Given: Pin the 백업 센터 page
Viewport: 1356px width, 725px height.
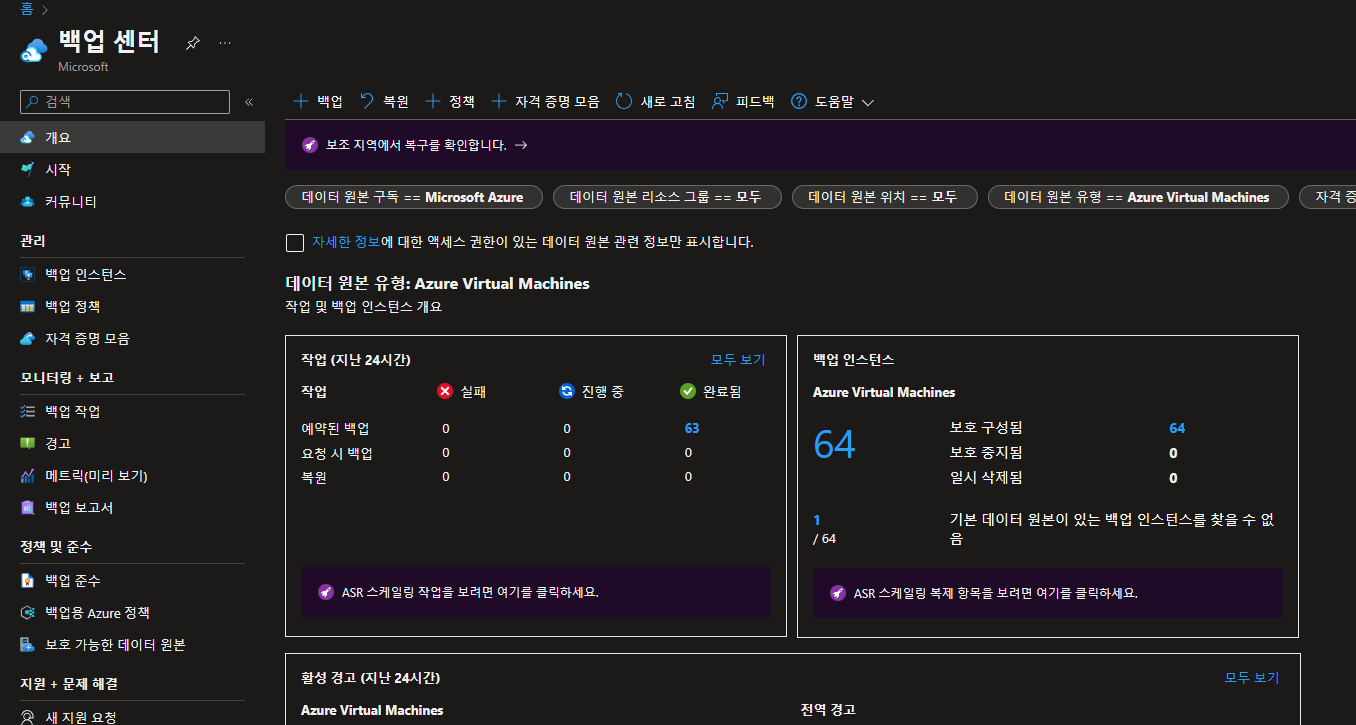Looking at the screenshot, I should 193,43.
